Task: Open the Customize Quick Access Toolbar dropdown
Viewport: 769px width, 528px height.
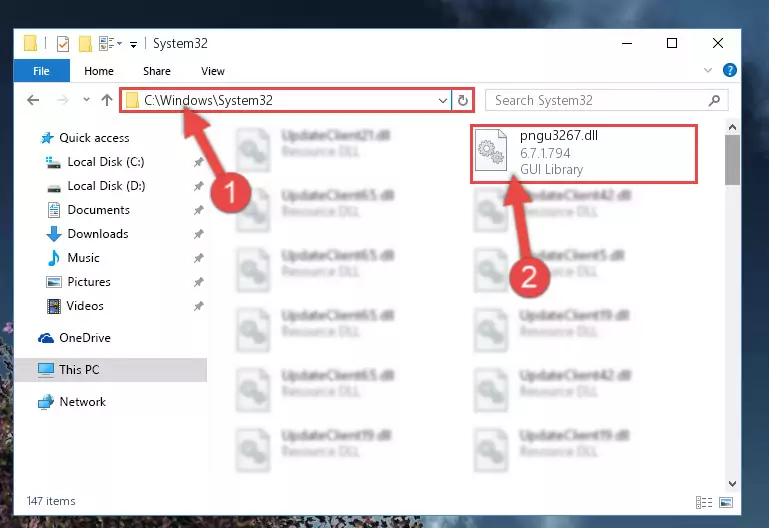Action: pyautogui.click(x=133, y=45)
